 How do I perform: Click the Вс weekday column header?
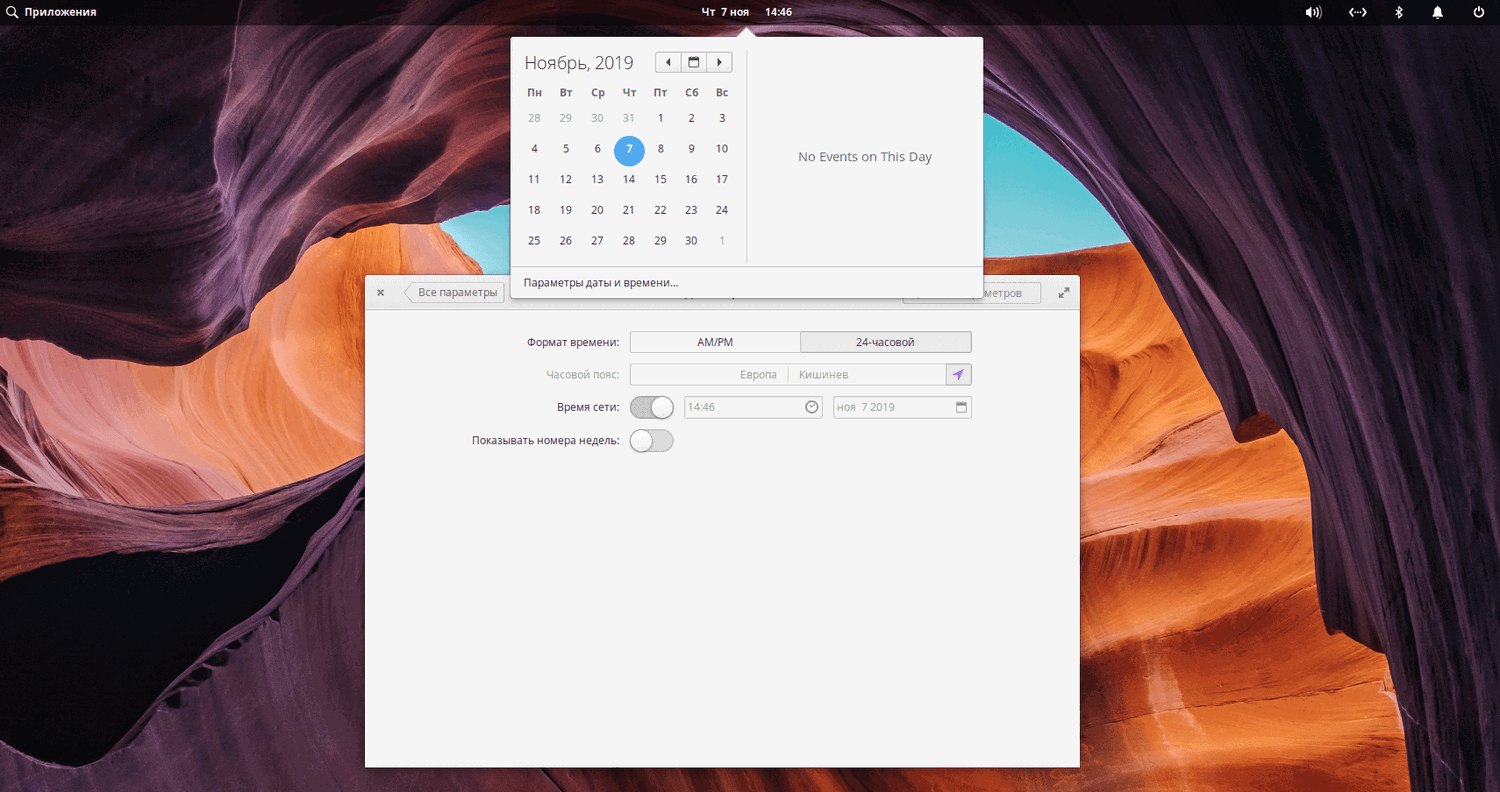pyautogui.click(x=722, y=93)
